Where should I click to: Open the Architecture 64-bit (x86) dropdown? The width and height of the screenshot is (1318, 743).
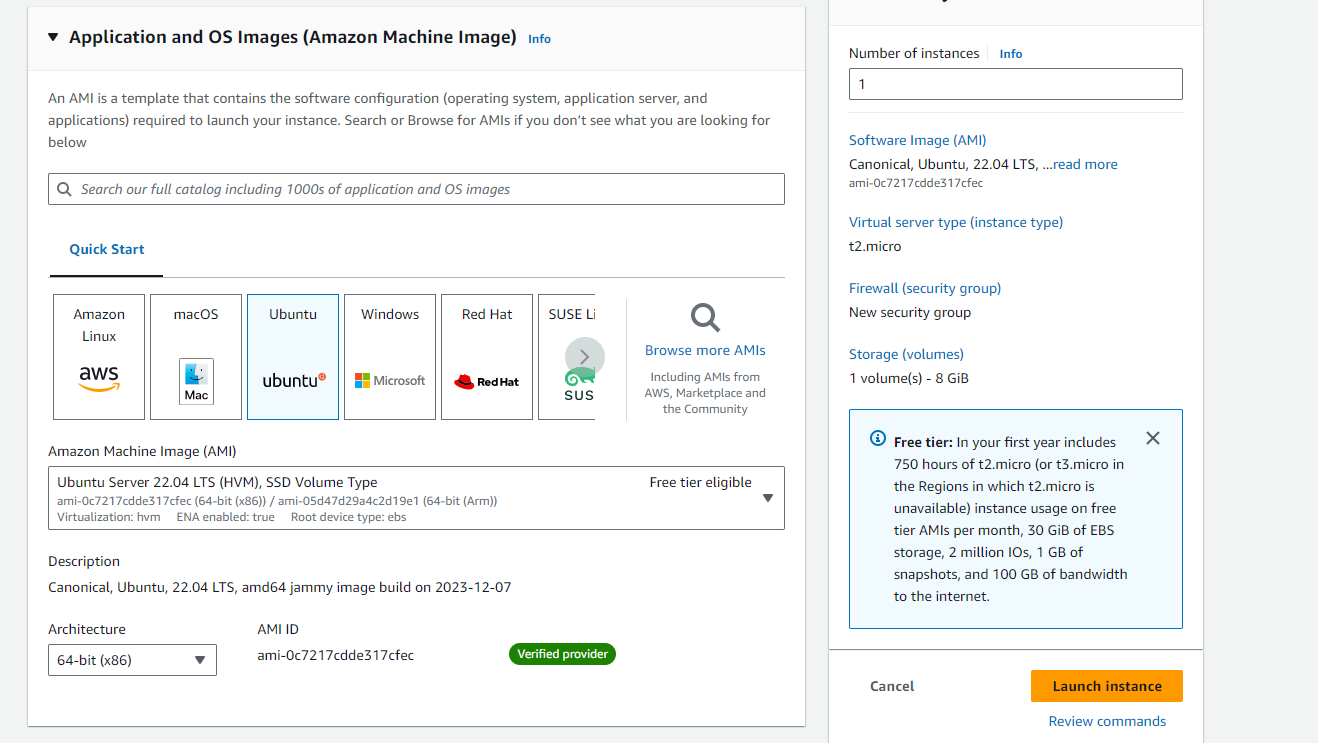[x=132, y=660]
